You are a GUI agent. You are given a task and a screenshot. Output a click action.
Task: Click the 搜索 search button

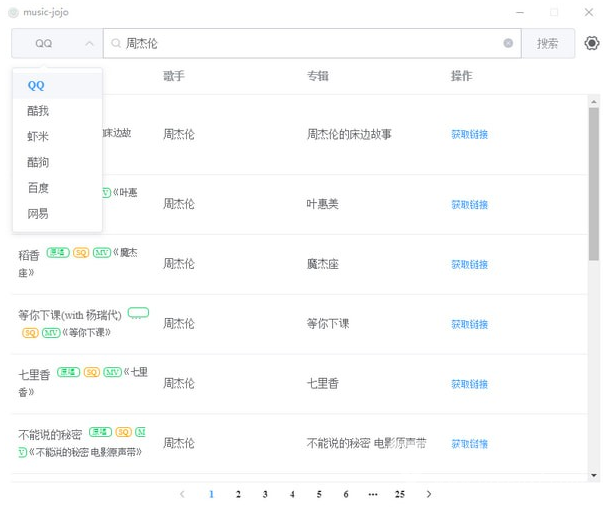pyautogui.click(x=548, y=43)
